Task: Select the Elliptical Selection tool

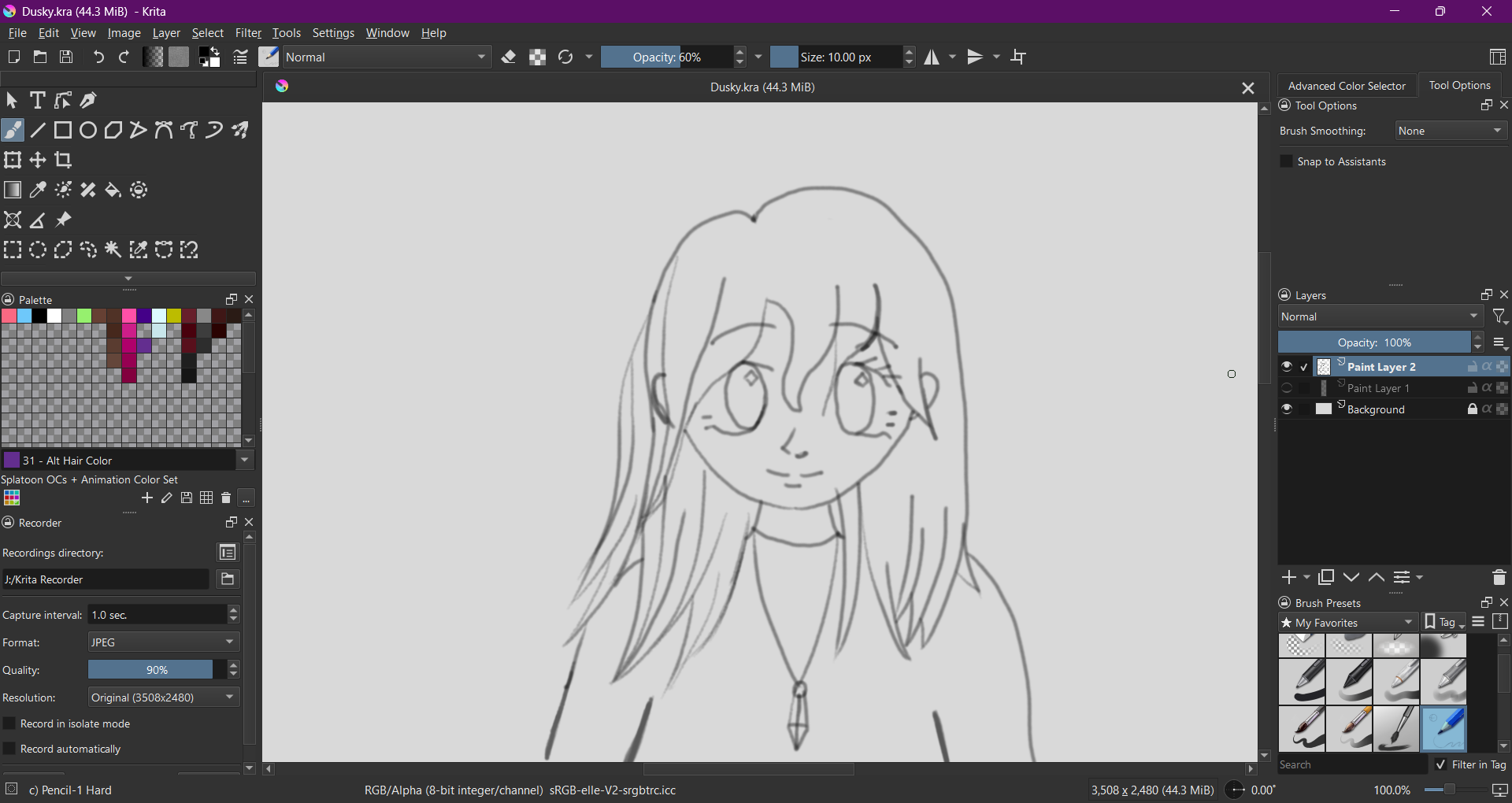Action: [x=38, y=250]
